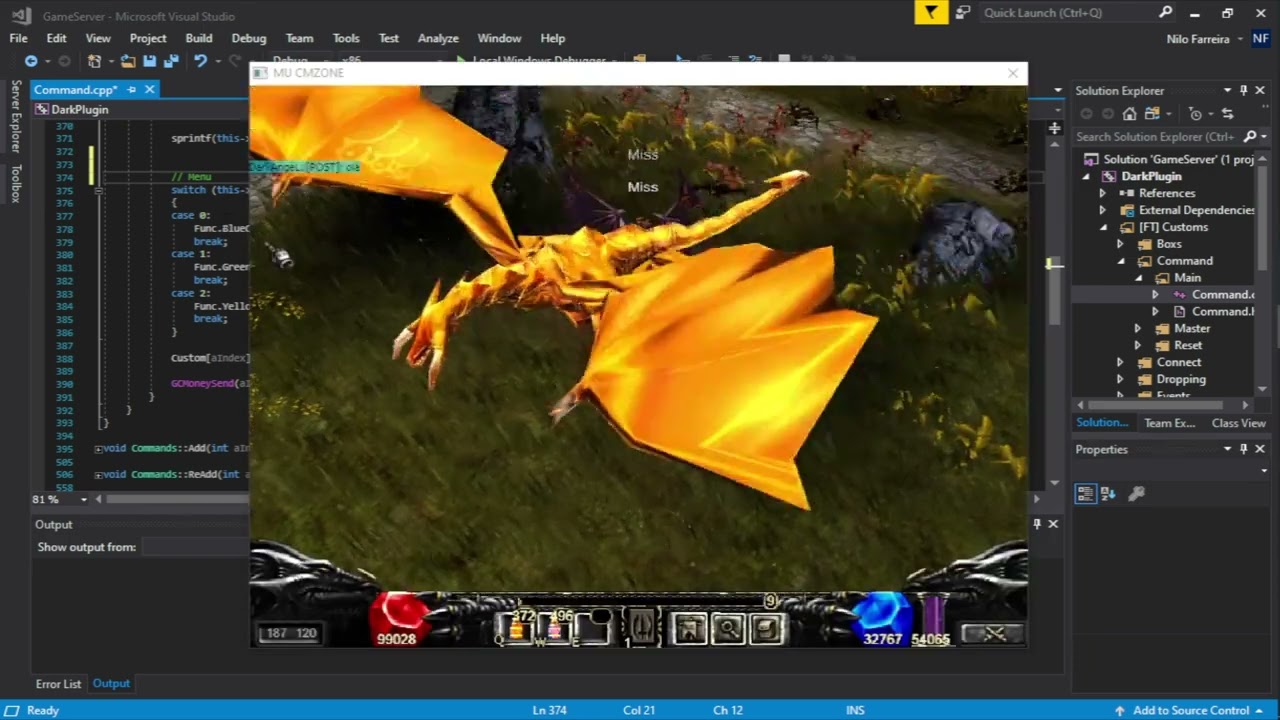Open the editor zoom level dropdown
The width and height of the screenshot is (1280, 720).
[83, 499]
